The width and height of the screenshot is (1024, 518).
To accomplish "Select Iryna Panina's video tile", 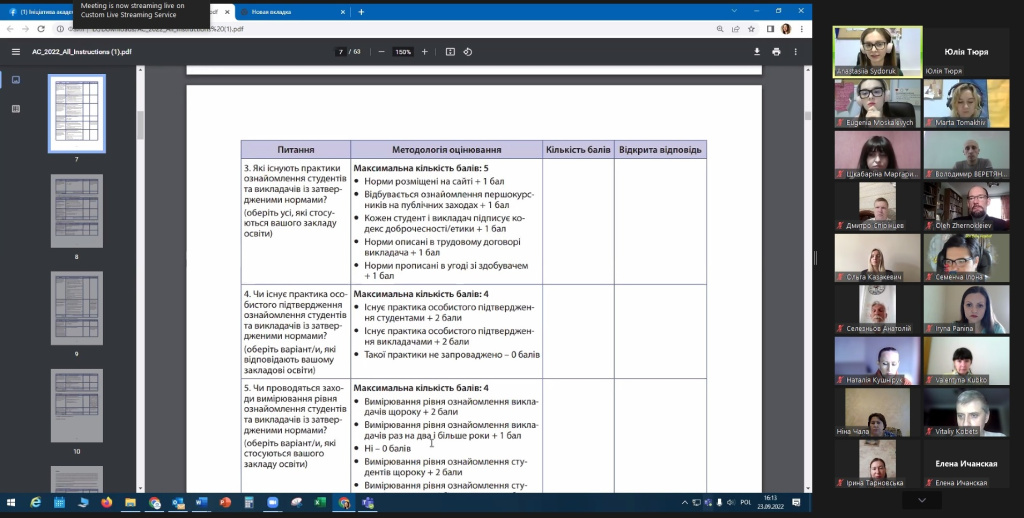I will pyautogui.click(x=966, y=310).
